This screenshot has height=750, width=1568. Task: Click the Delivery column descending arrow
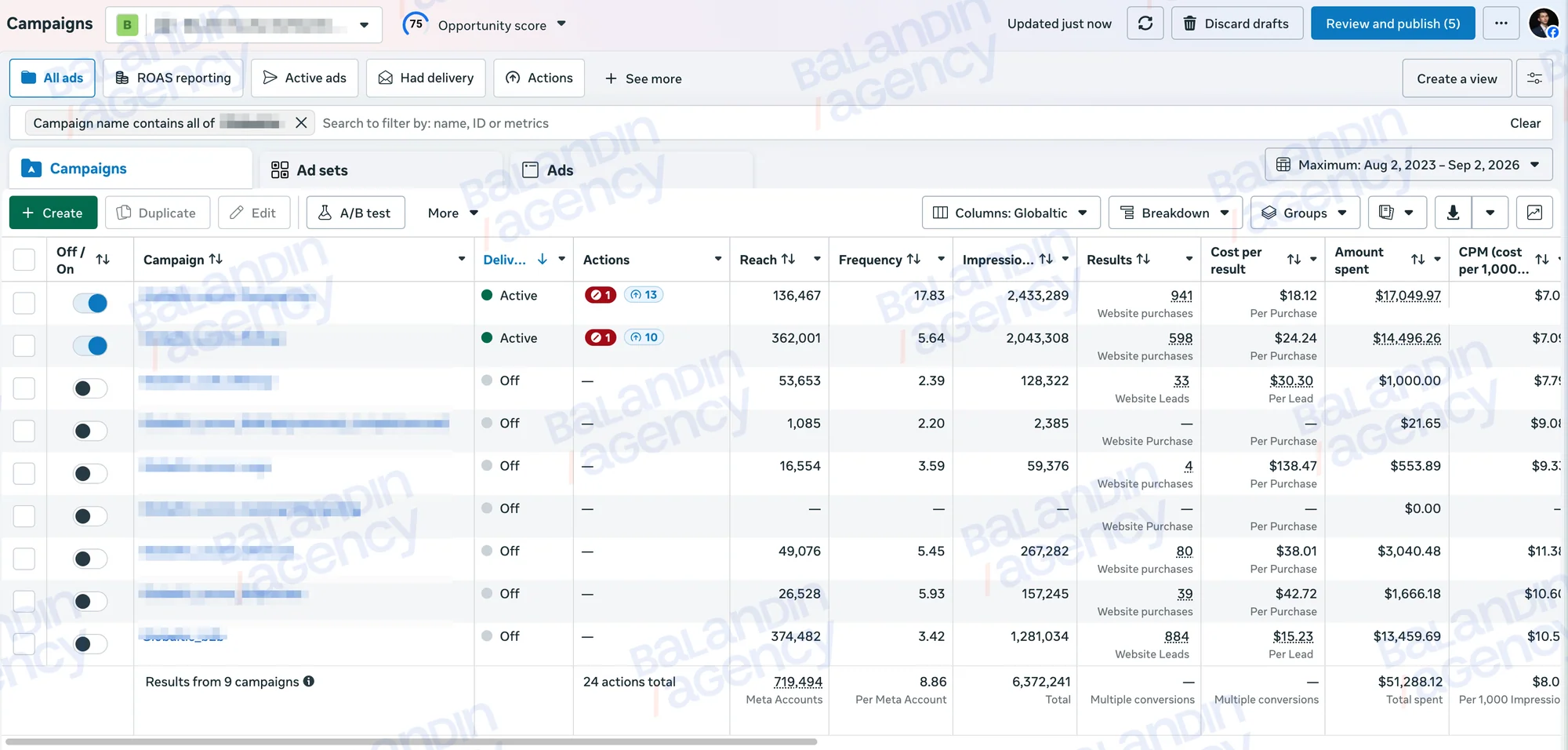tap(542, 259)
